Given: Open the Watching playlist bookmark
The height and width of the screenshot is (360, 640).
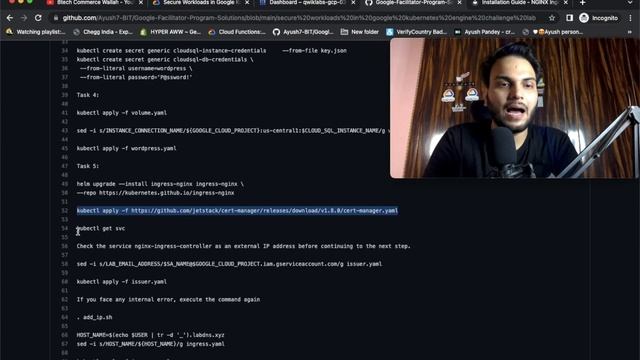Looking at the screenshot, I should (x=36, y=32).
